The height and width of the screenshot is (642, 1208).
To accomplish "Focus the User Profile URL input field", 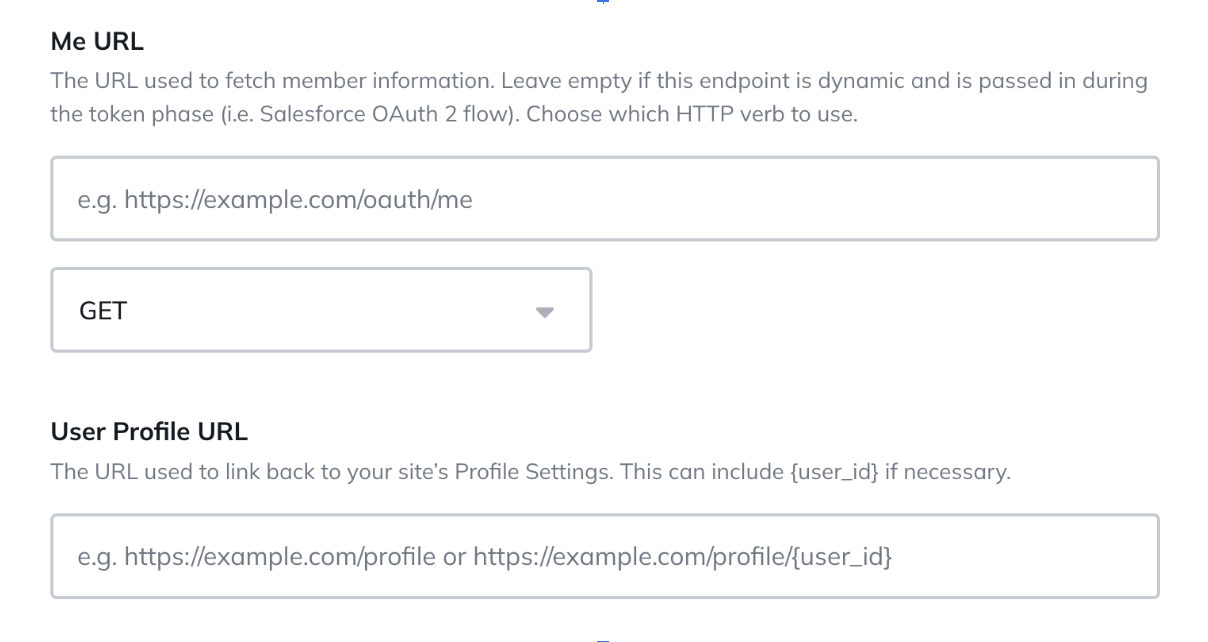I will [x=604, y=556].
